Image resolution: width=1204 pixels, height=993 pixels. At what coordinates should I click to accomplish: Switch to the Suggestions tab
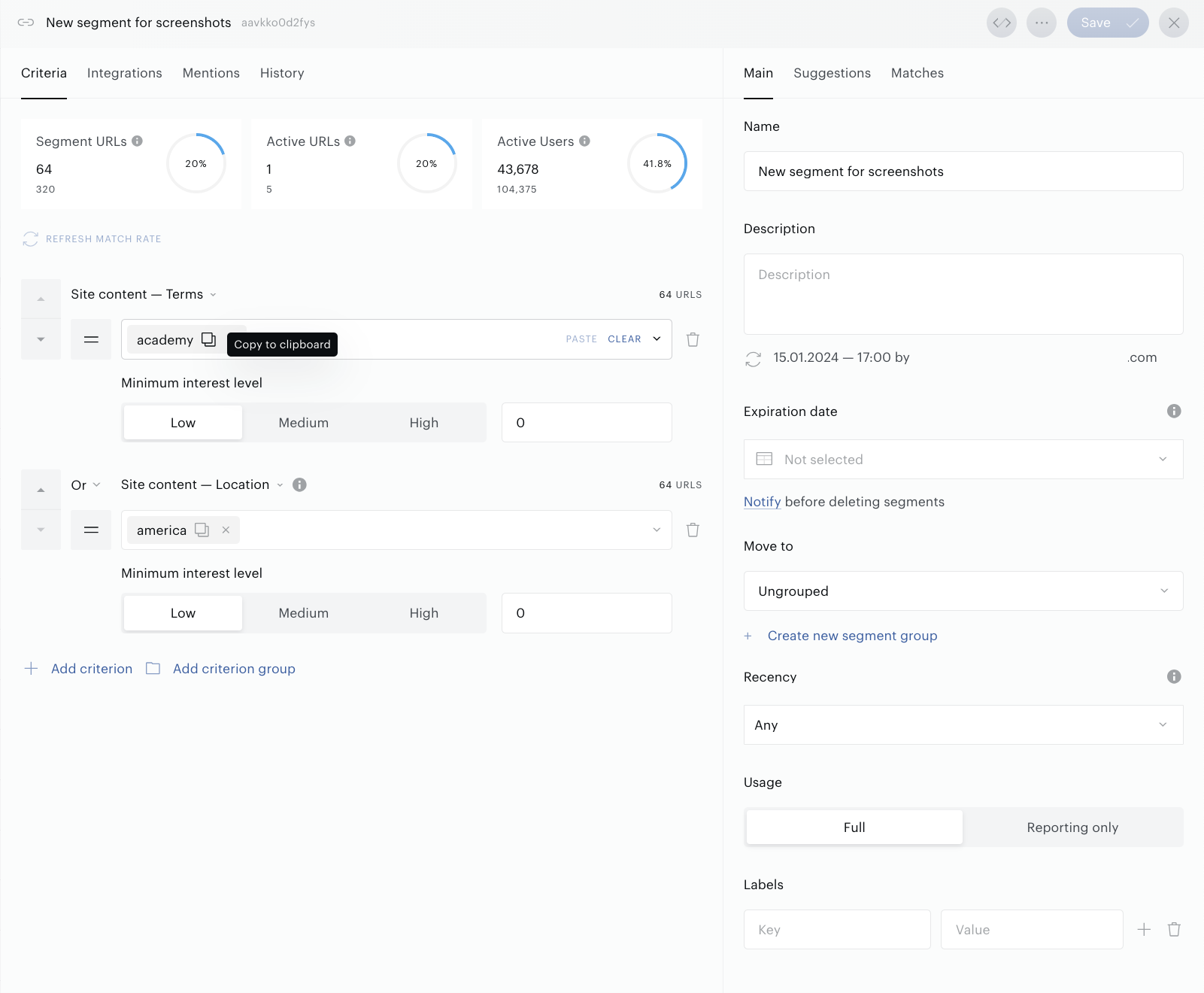[832, 73]
